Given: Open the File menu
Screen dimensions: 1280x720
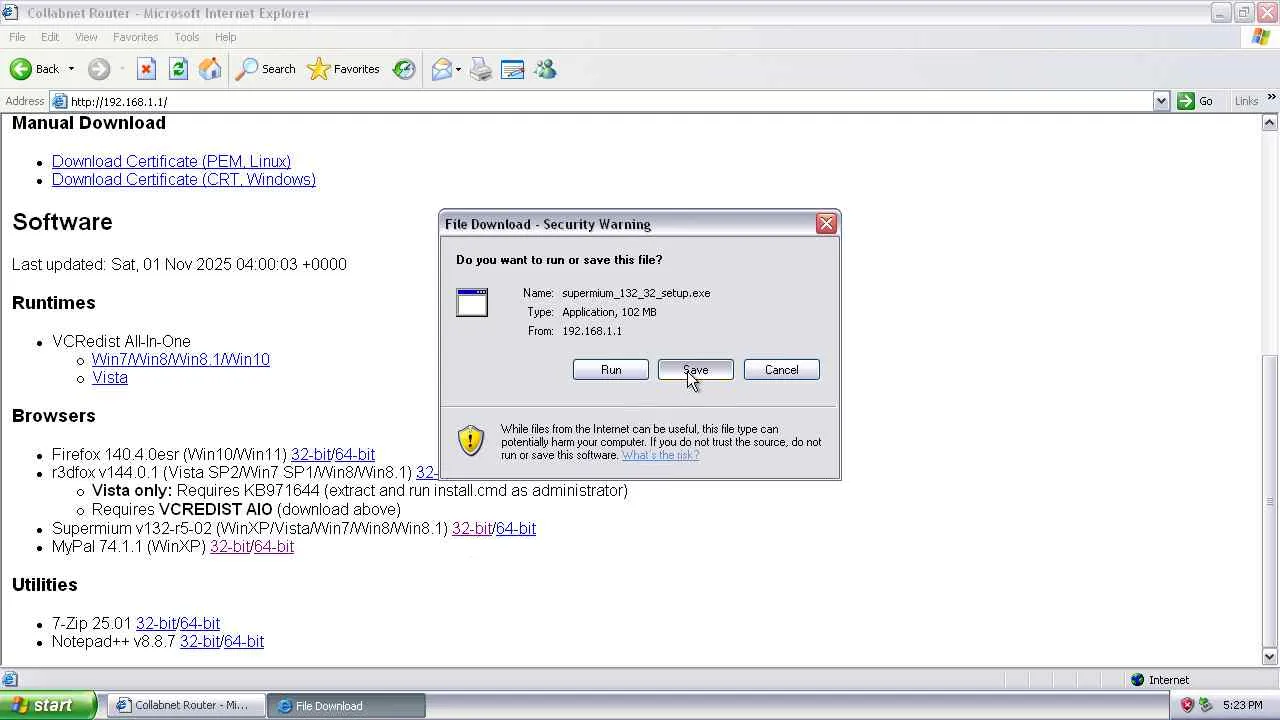Looking at the screenshot, I should tap(17, 37).
